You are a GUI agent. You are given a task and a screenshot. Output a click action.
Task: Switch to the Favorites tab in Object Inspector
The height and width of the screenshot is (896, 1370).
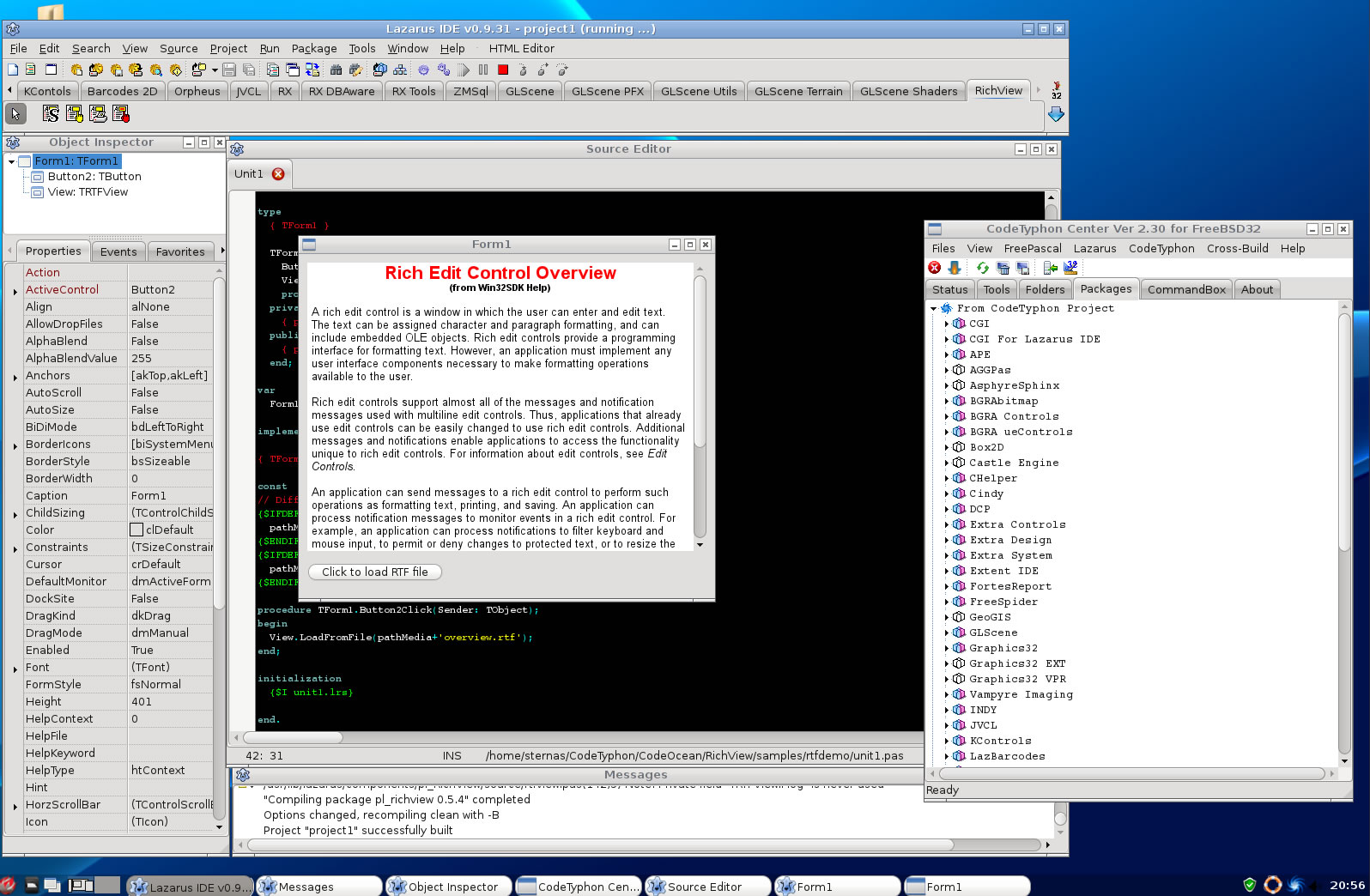[180, 251]
